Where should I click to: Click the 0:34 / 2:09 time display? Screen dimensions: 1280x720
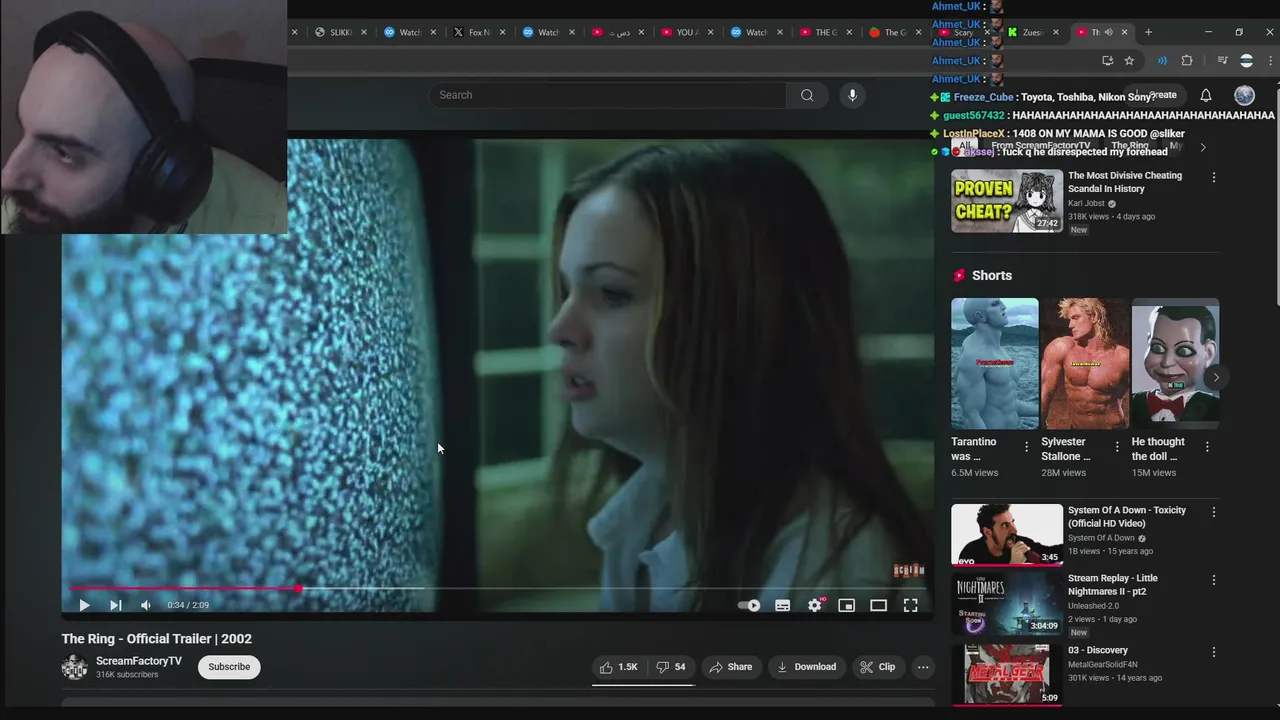[x=188, y=605]
